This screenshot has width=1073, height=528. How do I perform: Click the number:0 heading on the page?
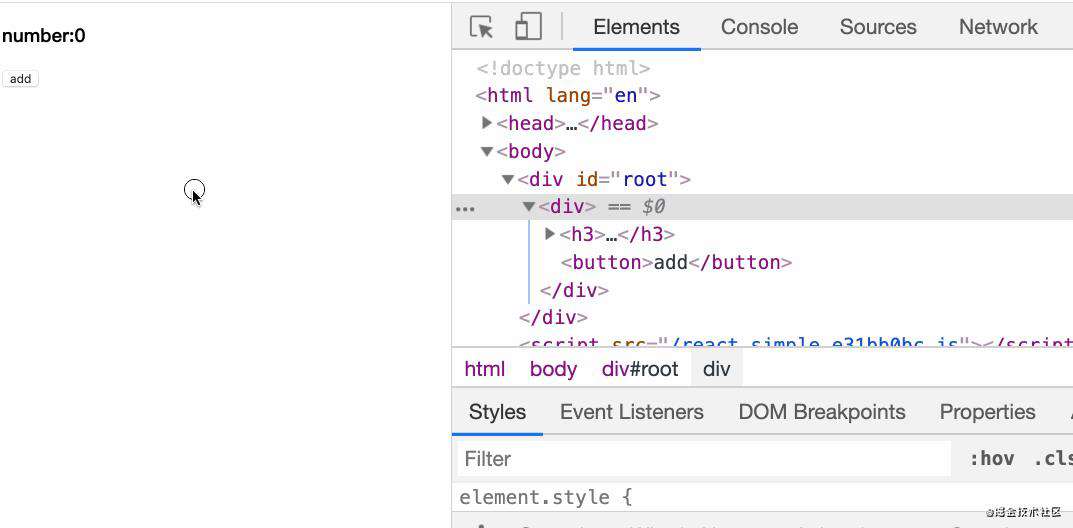[44, 36]
